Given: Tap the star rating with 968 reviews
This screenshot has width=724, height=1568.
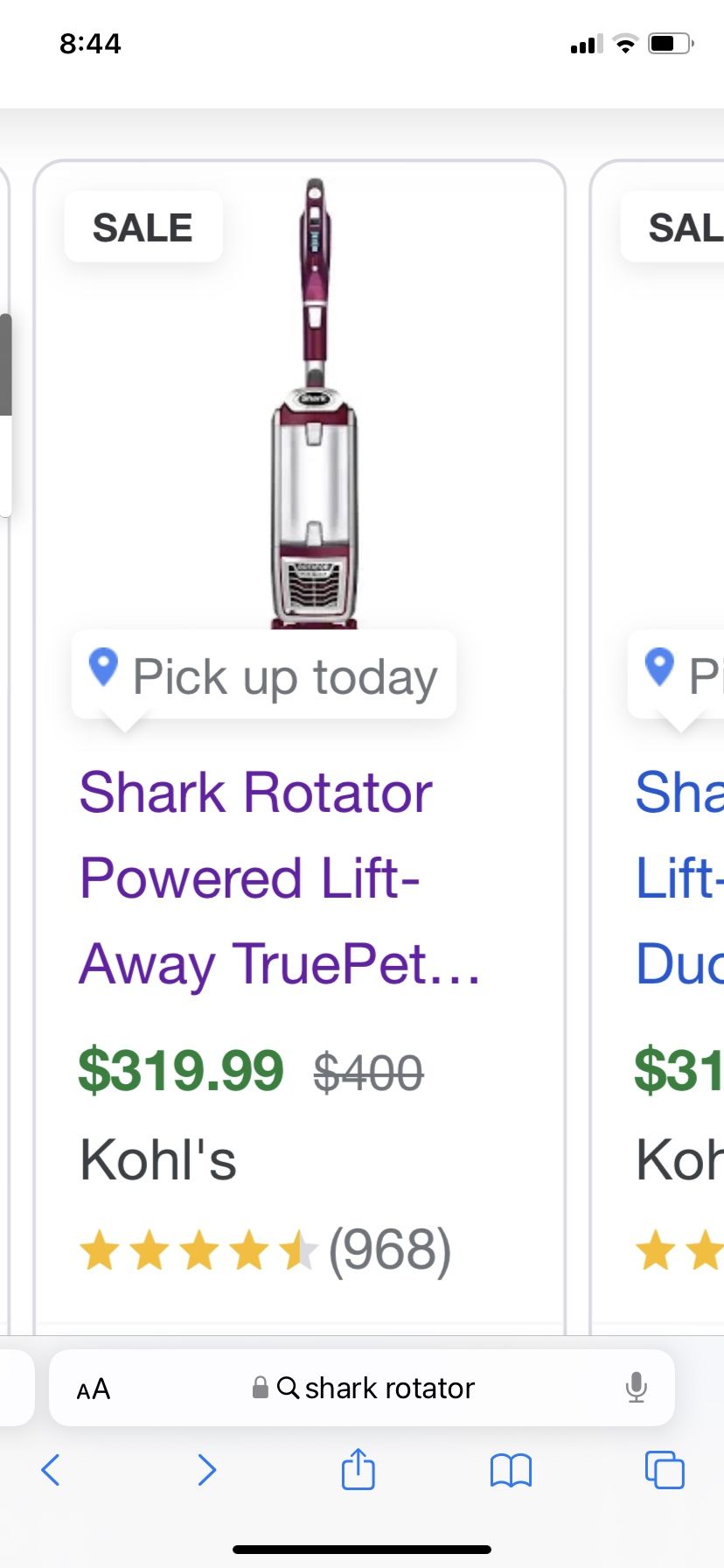Looking at the screenshot, I should coord(264,1249).
